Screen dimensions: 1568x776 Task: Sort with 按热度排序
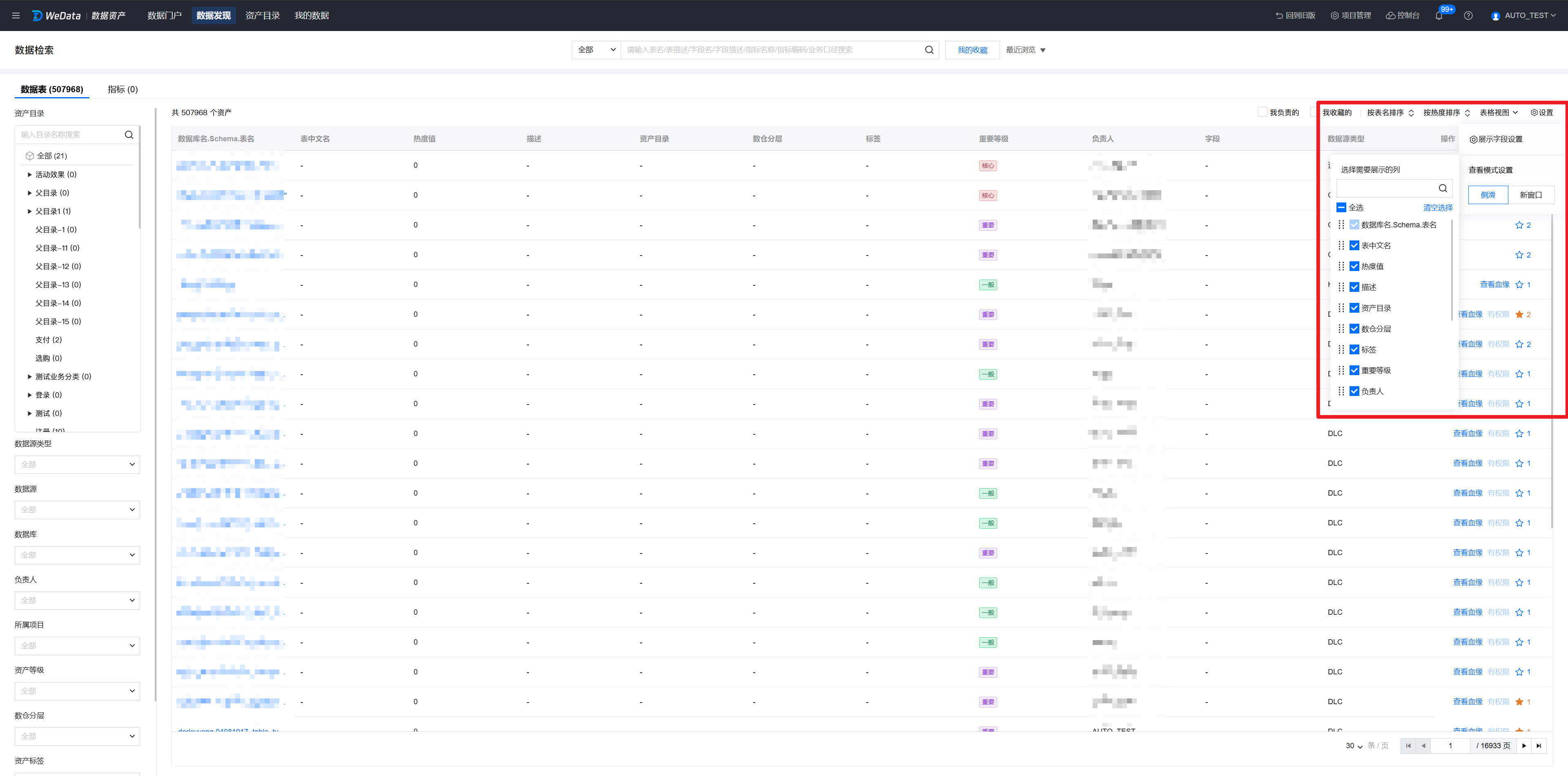[x=1447, y=113]
